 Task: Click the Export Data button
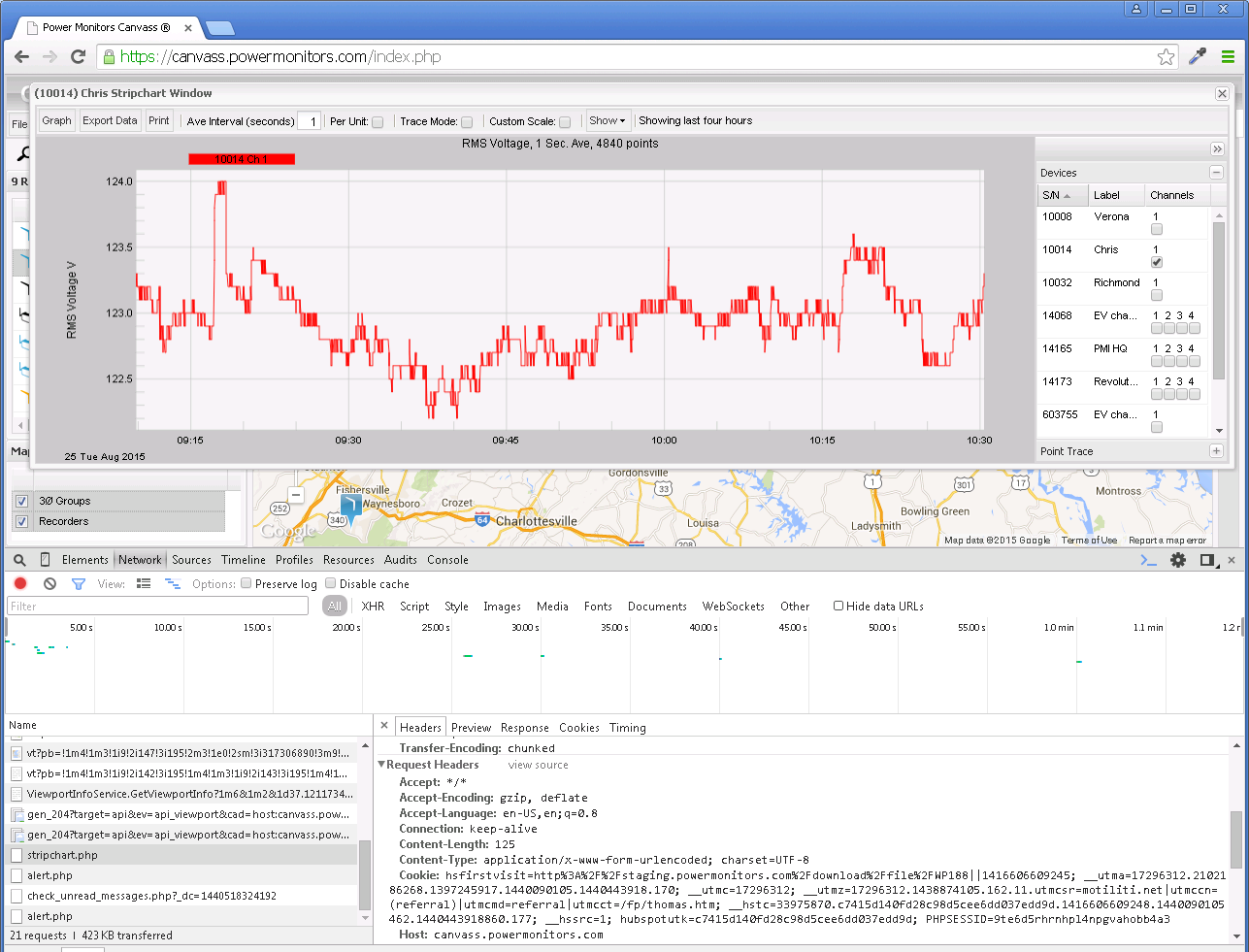click(109, 120)
